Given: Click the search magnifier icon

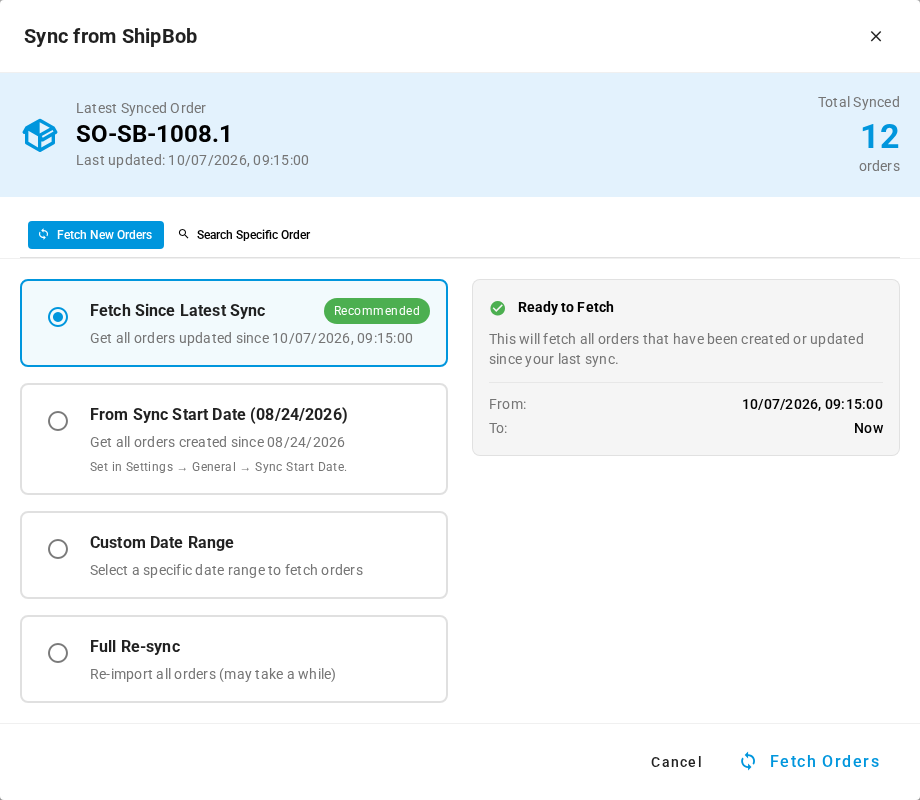Looking at the screenshot, I should tap(184, 234).
